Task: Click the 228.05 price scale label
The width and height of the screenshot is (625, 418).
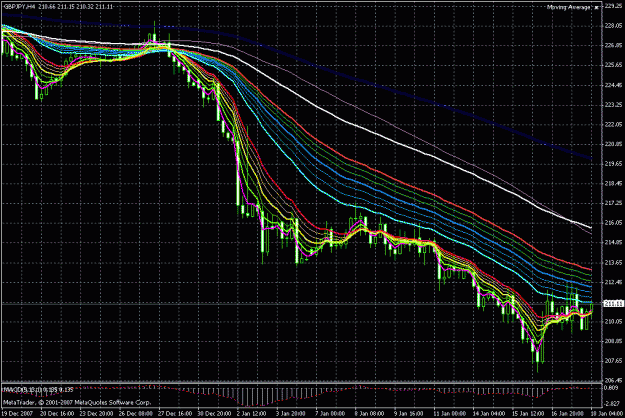Action: tap(614, 26)
